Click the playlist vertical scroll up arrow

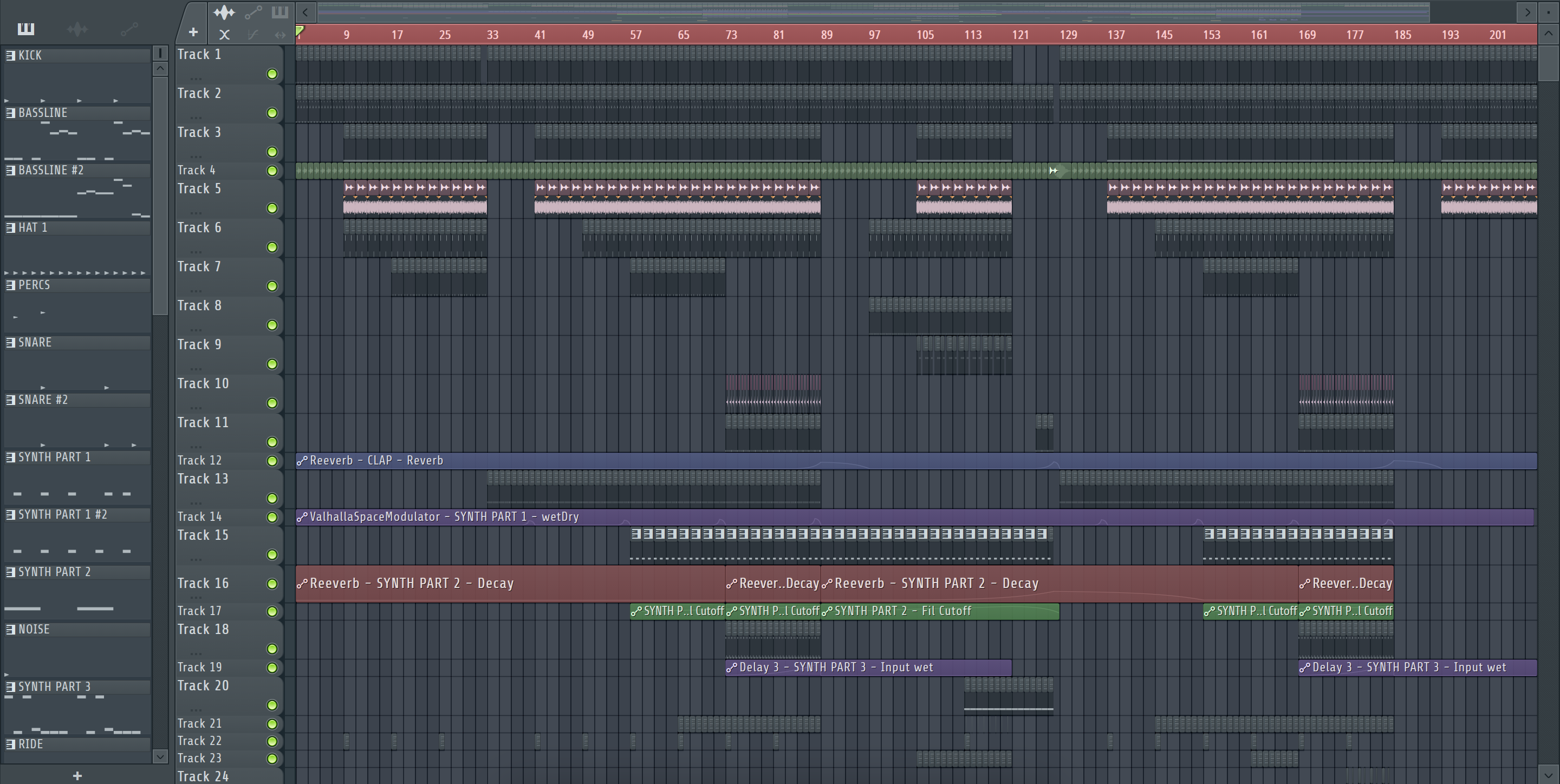(x=1549, y=33)
